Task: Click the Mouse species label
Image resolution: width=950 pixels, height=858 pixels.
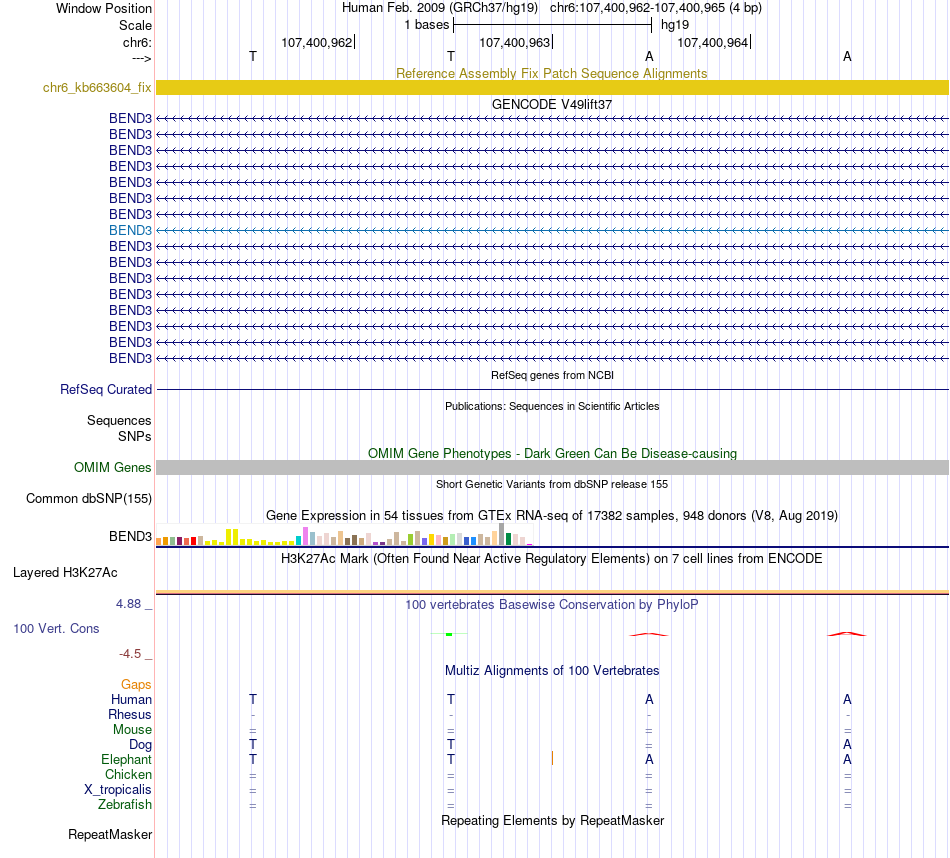Action: [x=132, y=730]
